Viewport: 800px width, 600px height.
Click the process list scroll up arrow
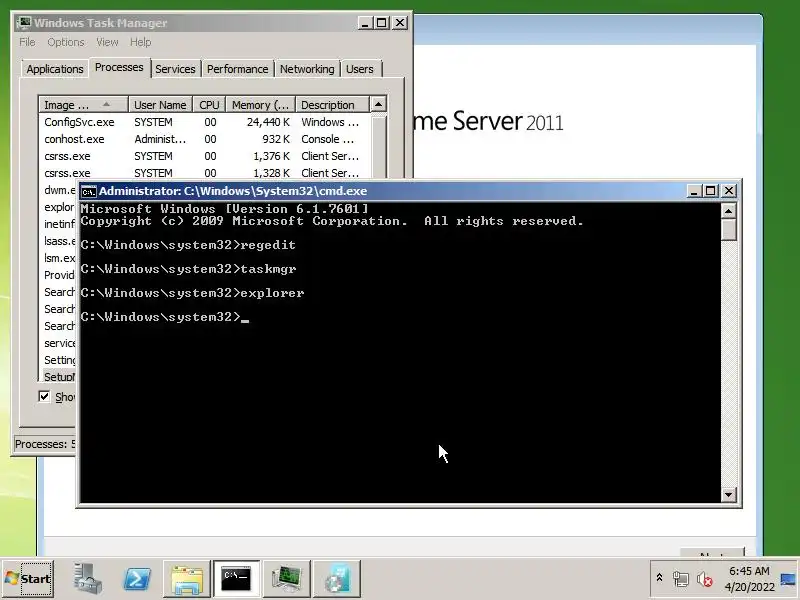pyautogui.click(x=378, y=105)
